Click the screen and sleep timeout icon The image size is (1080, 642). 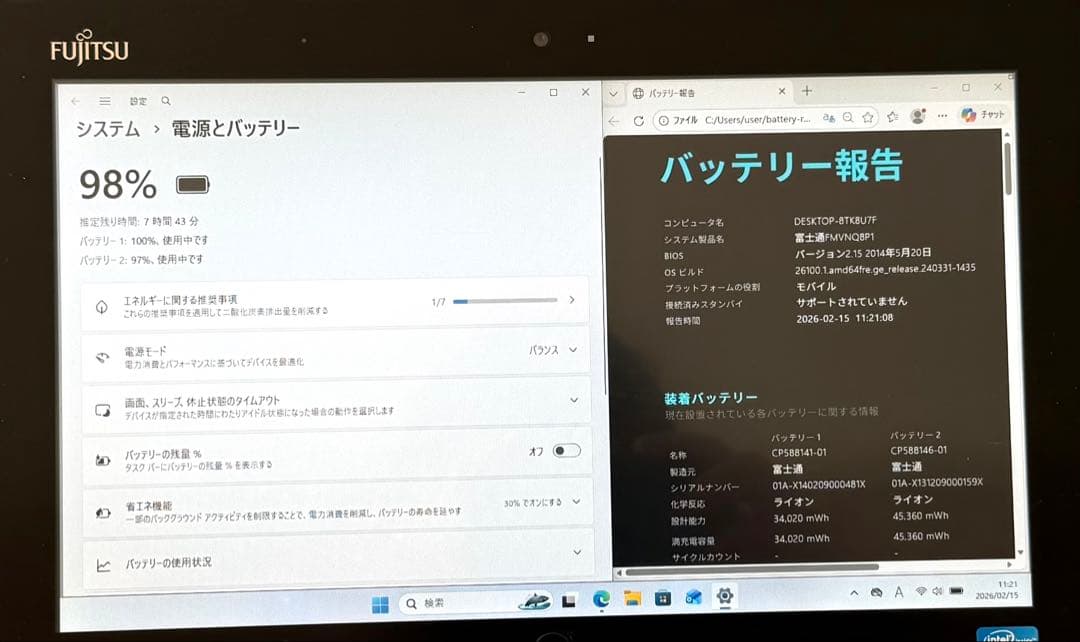[x=103, y=411]
